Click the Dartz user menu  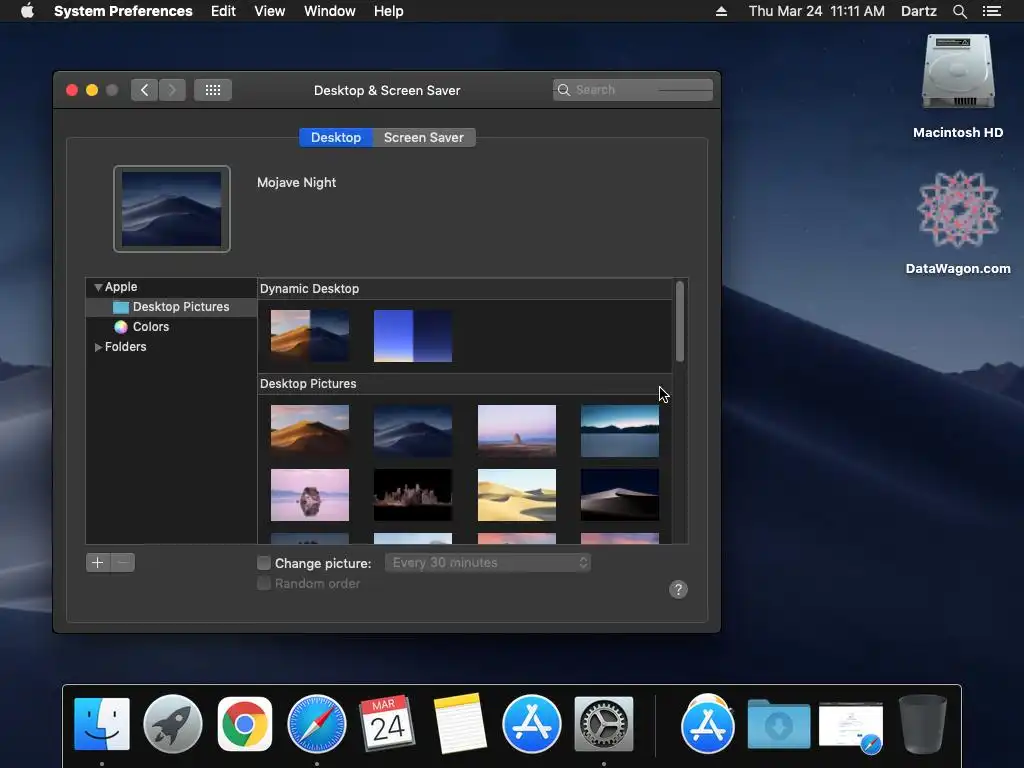point(919,11)
